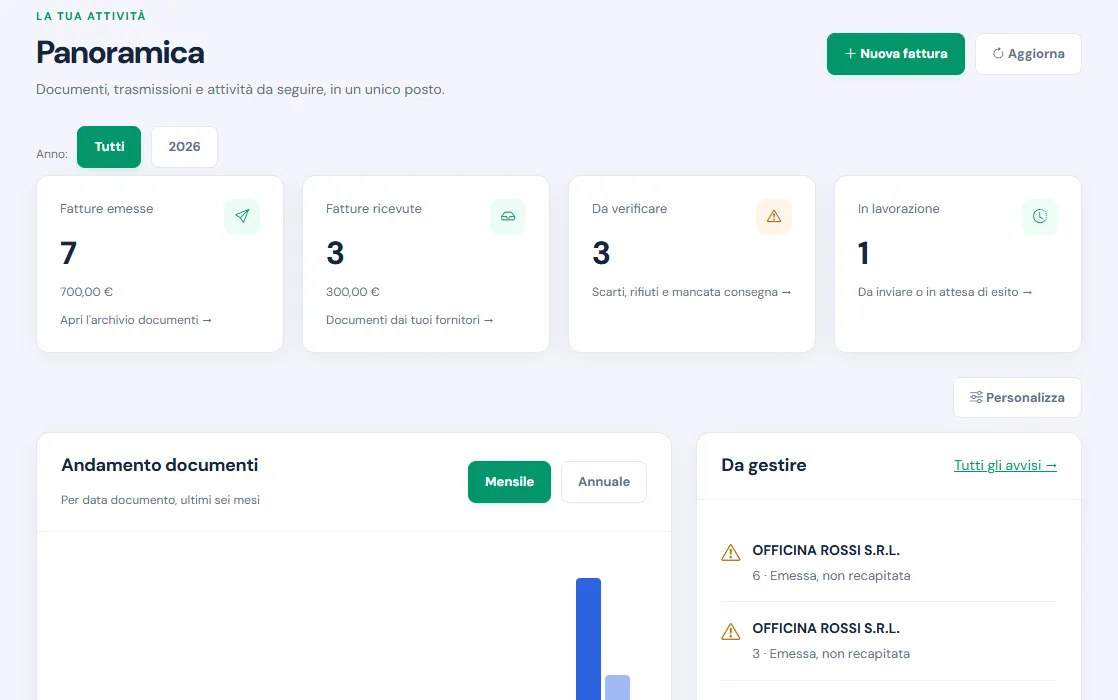Filter the overview by year 2026
The width and height of the screenshot is (1118, 700).
[x=184, y=147]
